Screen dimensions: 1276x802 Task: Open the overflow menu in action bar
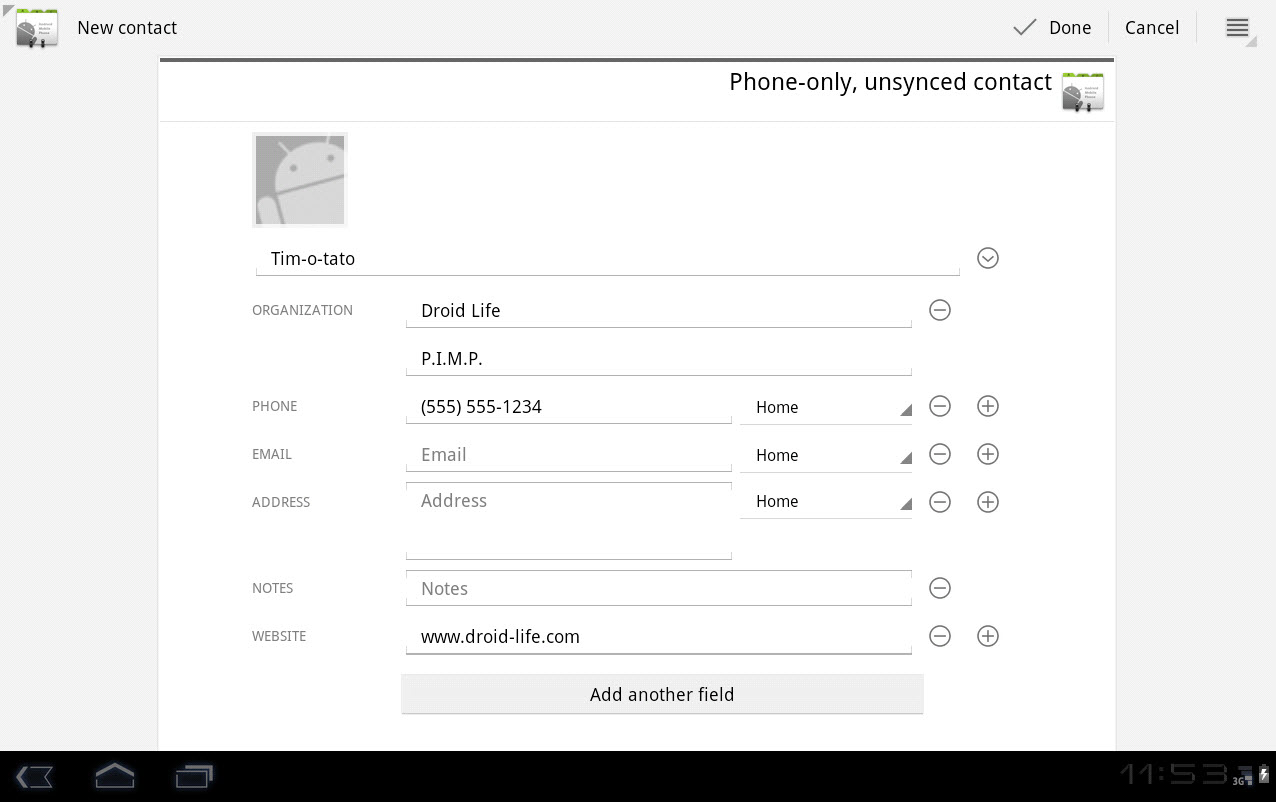[x=1237, y=28]
